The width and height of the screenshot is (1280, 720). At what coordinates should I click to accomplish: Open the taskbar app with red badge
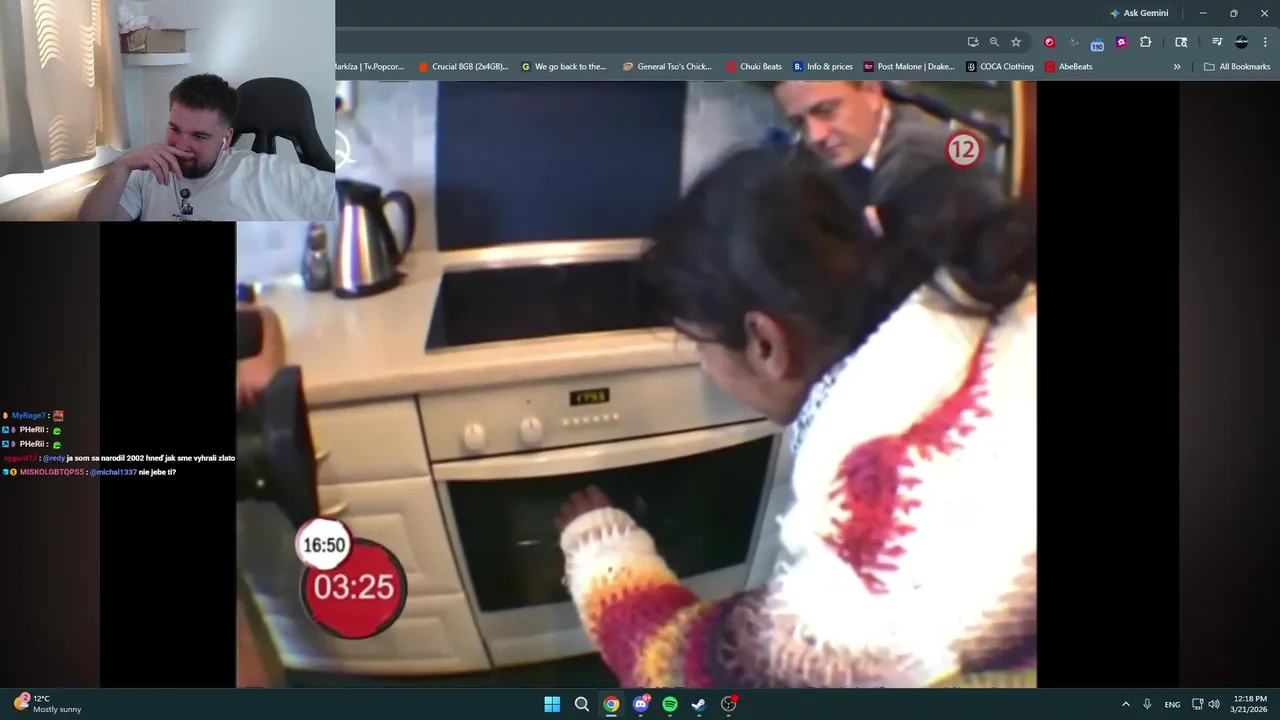click(729, 704)
